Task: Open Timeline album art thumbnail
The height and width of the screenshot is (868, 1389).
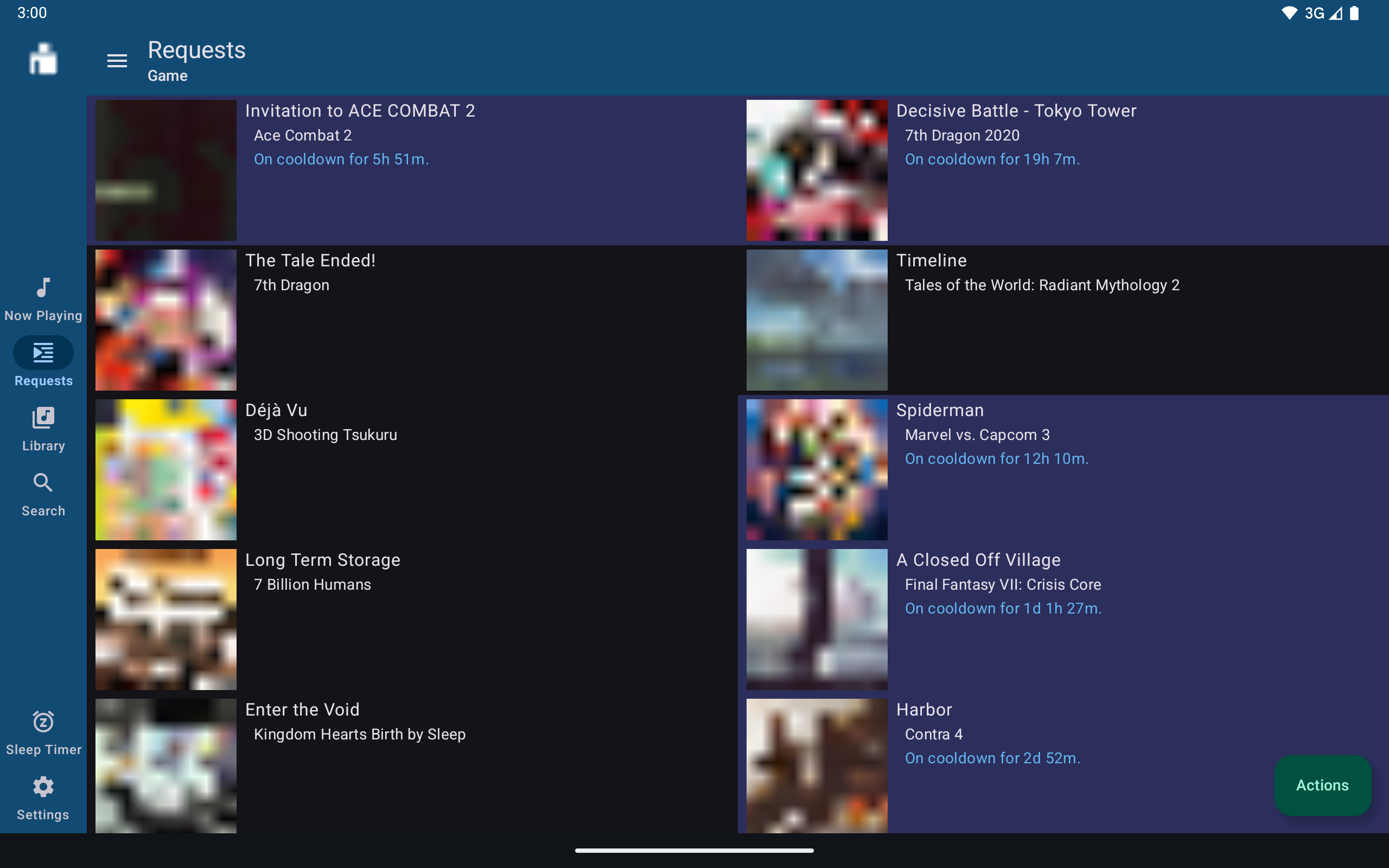Action: coord(817,320)
